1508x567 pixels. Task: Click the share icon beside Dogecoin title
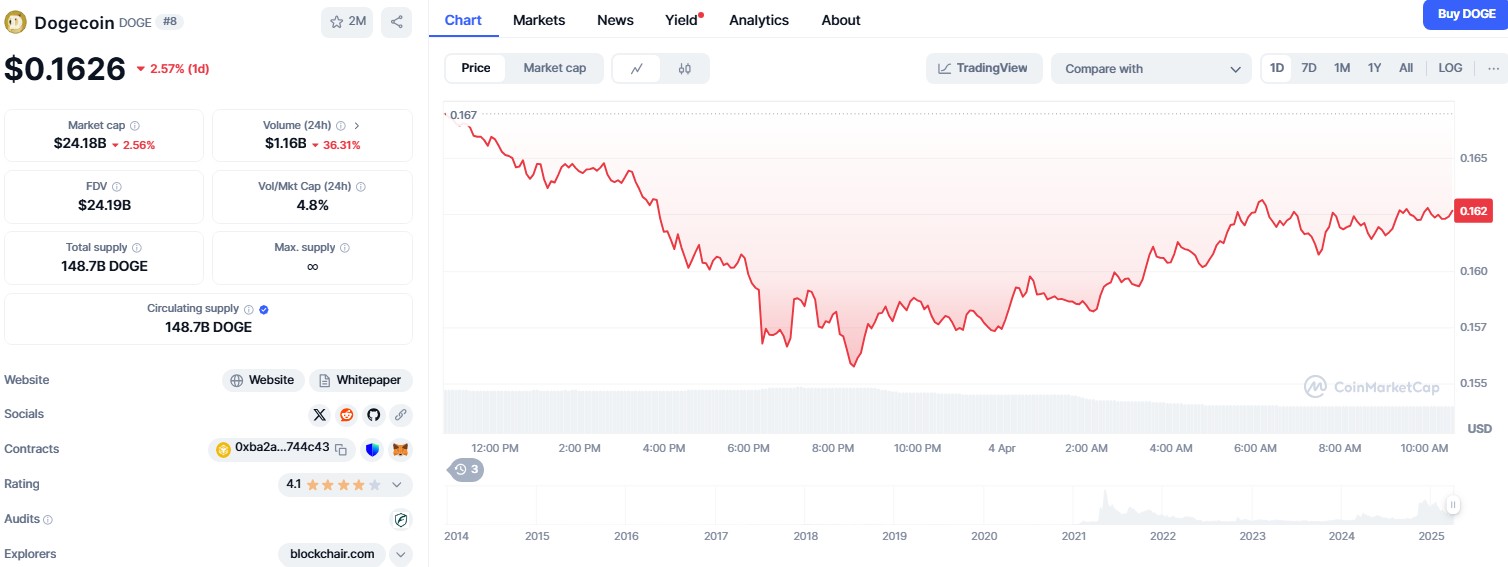[x=396, y=22]
